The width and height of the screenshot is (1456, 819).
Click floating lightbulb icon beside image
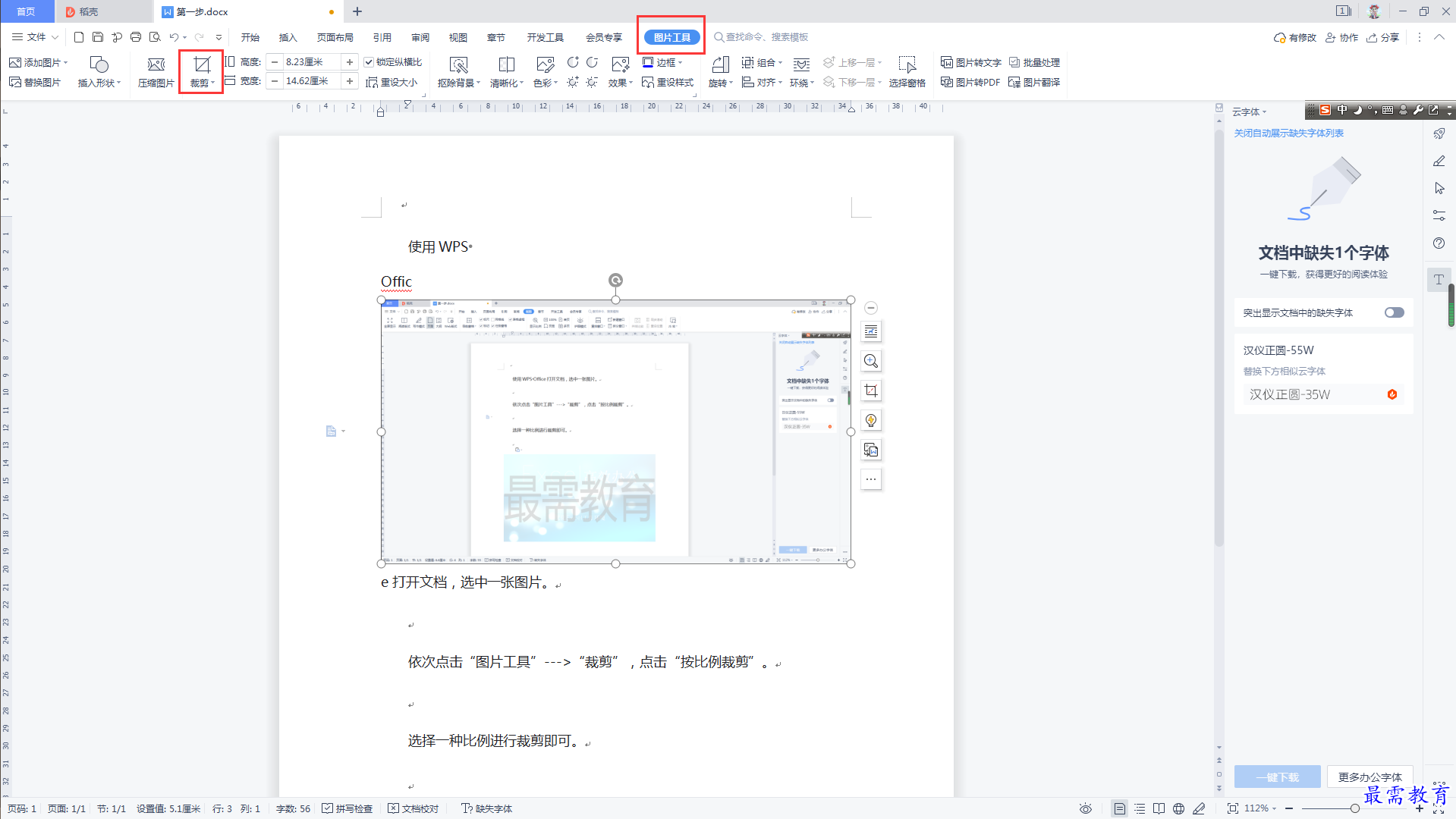(871, 420)
